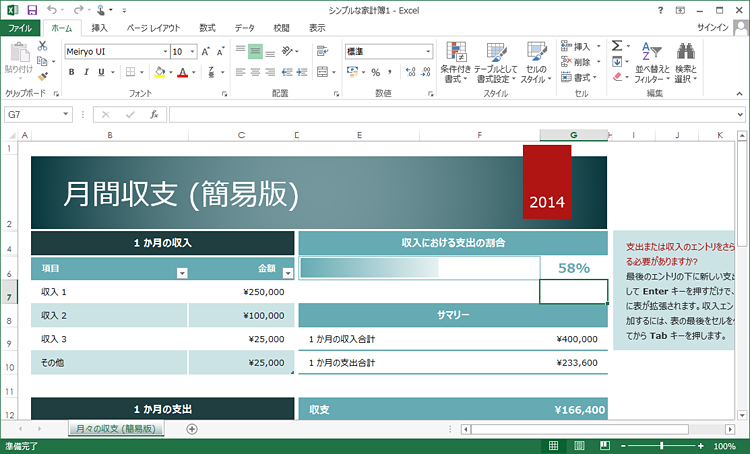750x454 pixels.
Task: Expand the formula bar chevron
Action: [x=740, y=114]
